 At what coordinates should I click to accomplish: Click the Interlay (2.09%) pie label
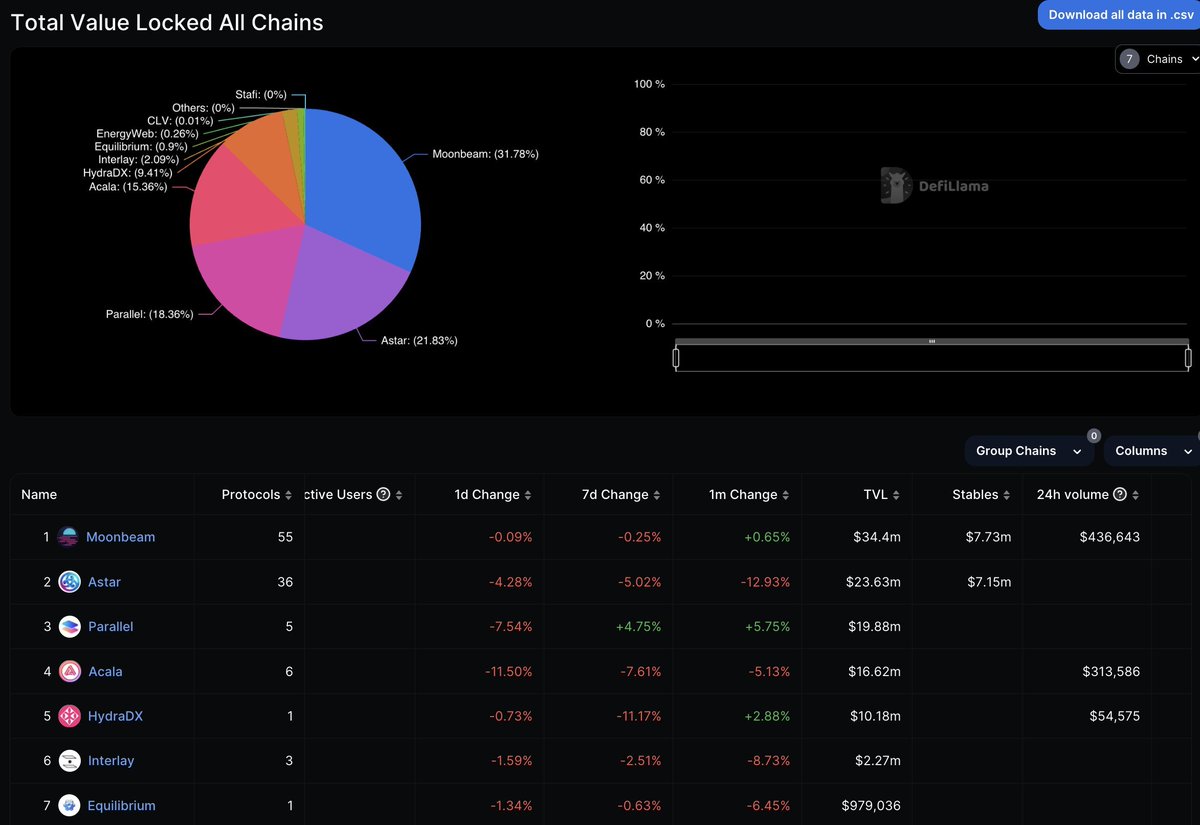[x=139, y=159]
